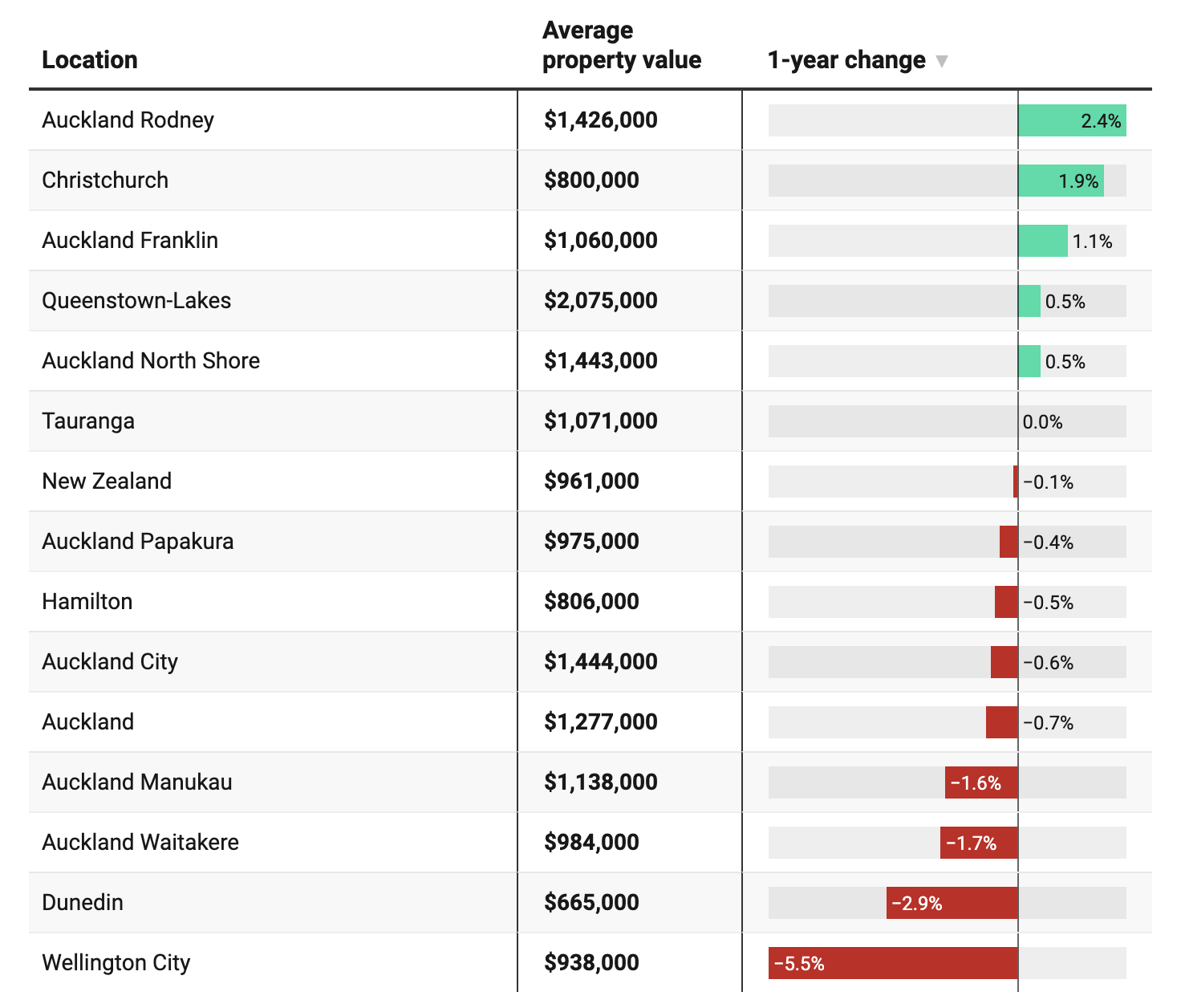Screen dimensions: 1181x1008
Task: Click the Auckland North Shore row name
Action: click(151, 361)
